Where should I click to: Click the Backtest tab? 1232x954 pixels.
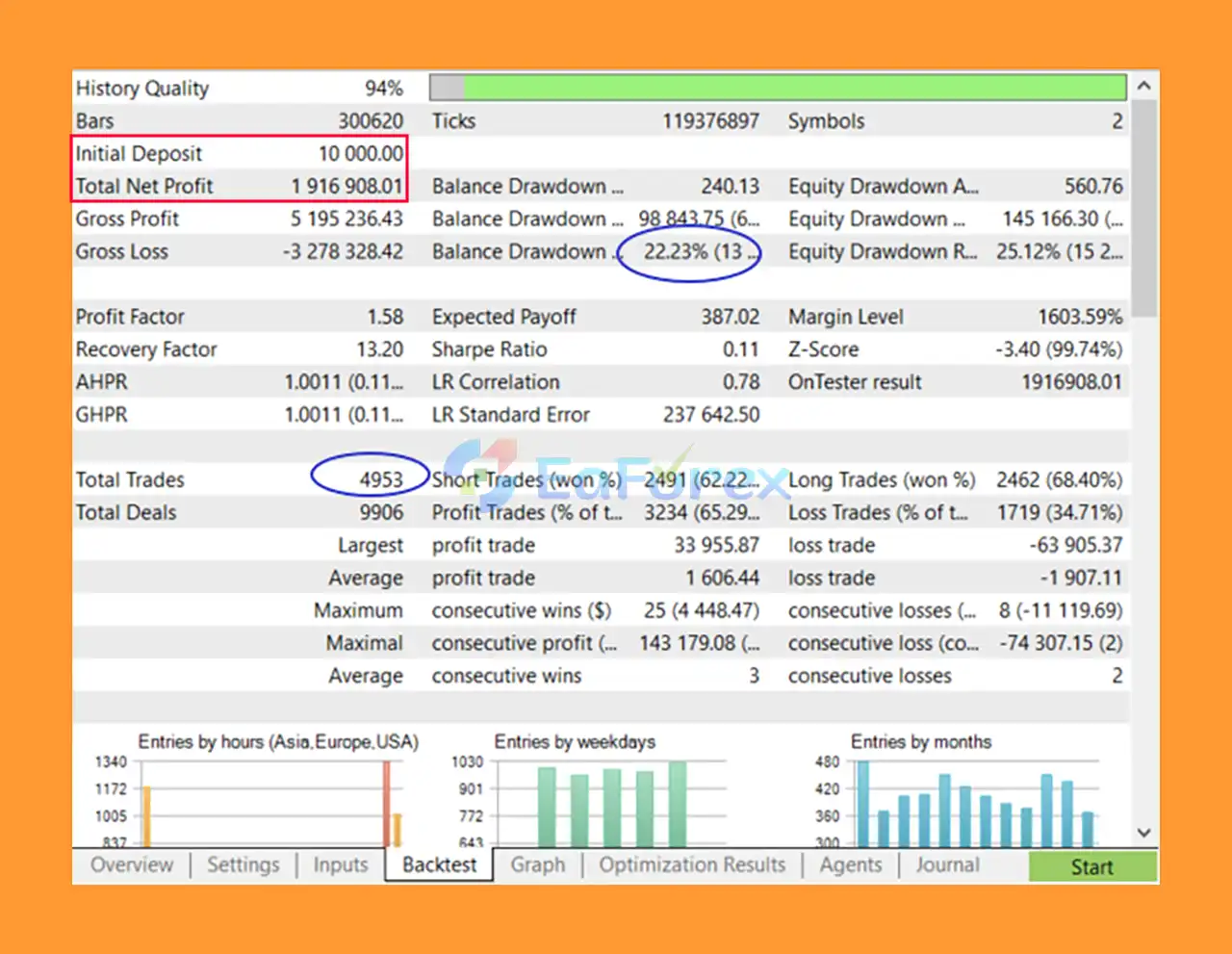[x=439, y=864]
